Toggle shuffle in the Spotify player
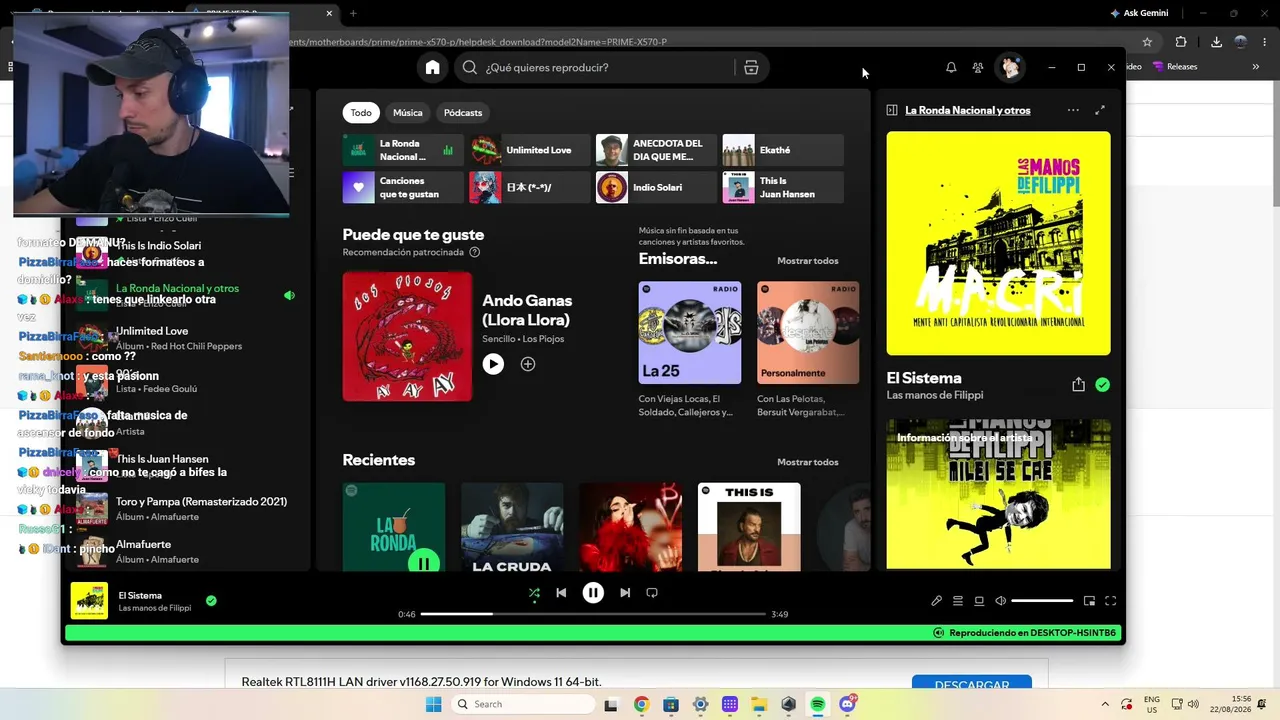 pyautogui.click(x=534, y=593)
